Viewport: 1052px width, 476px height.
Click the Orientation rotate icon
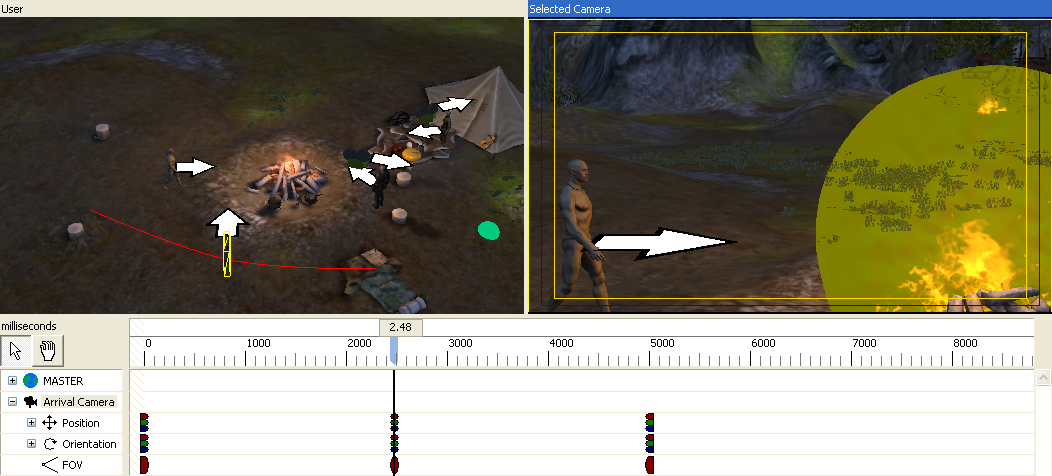50,444
